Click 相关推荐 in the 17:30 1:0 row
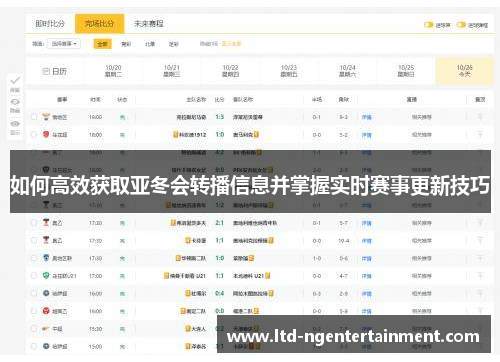Image resolution: width=500 pixels, height=362 pixels. coord(422,258)
